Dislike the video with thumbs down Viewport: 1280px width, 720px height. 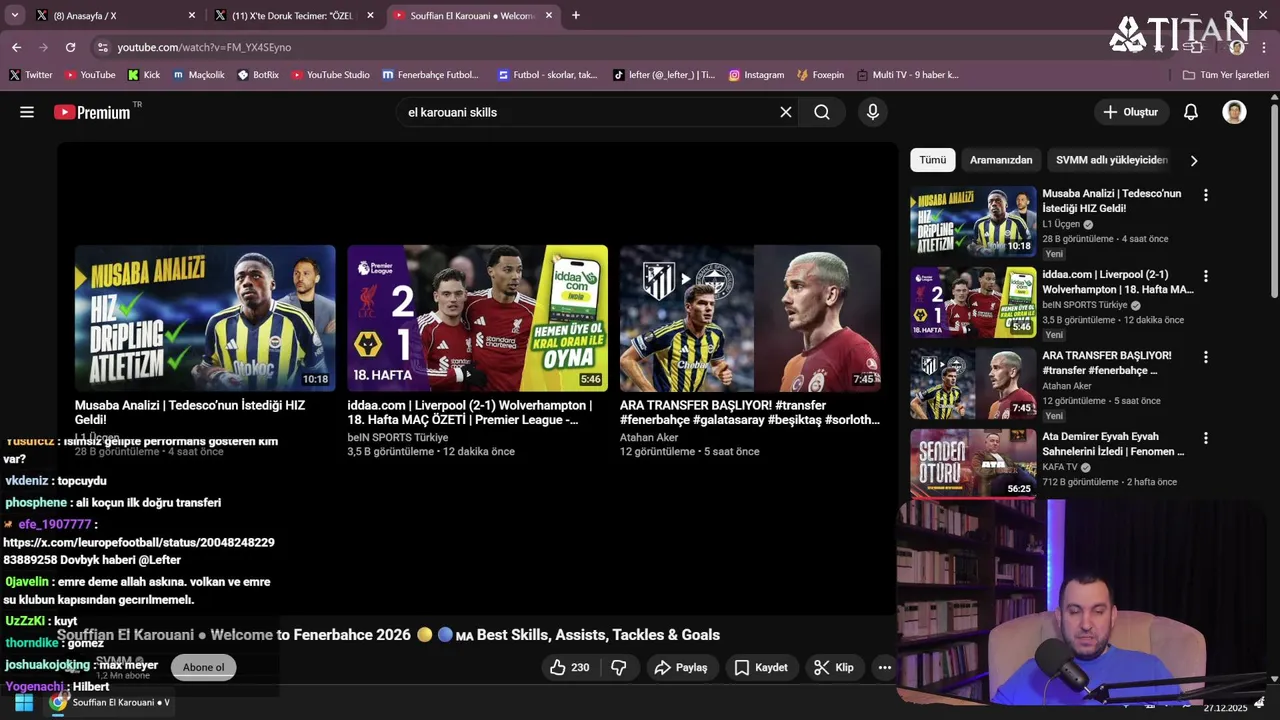click(x=619, y=667)
